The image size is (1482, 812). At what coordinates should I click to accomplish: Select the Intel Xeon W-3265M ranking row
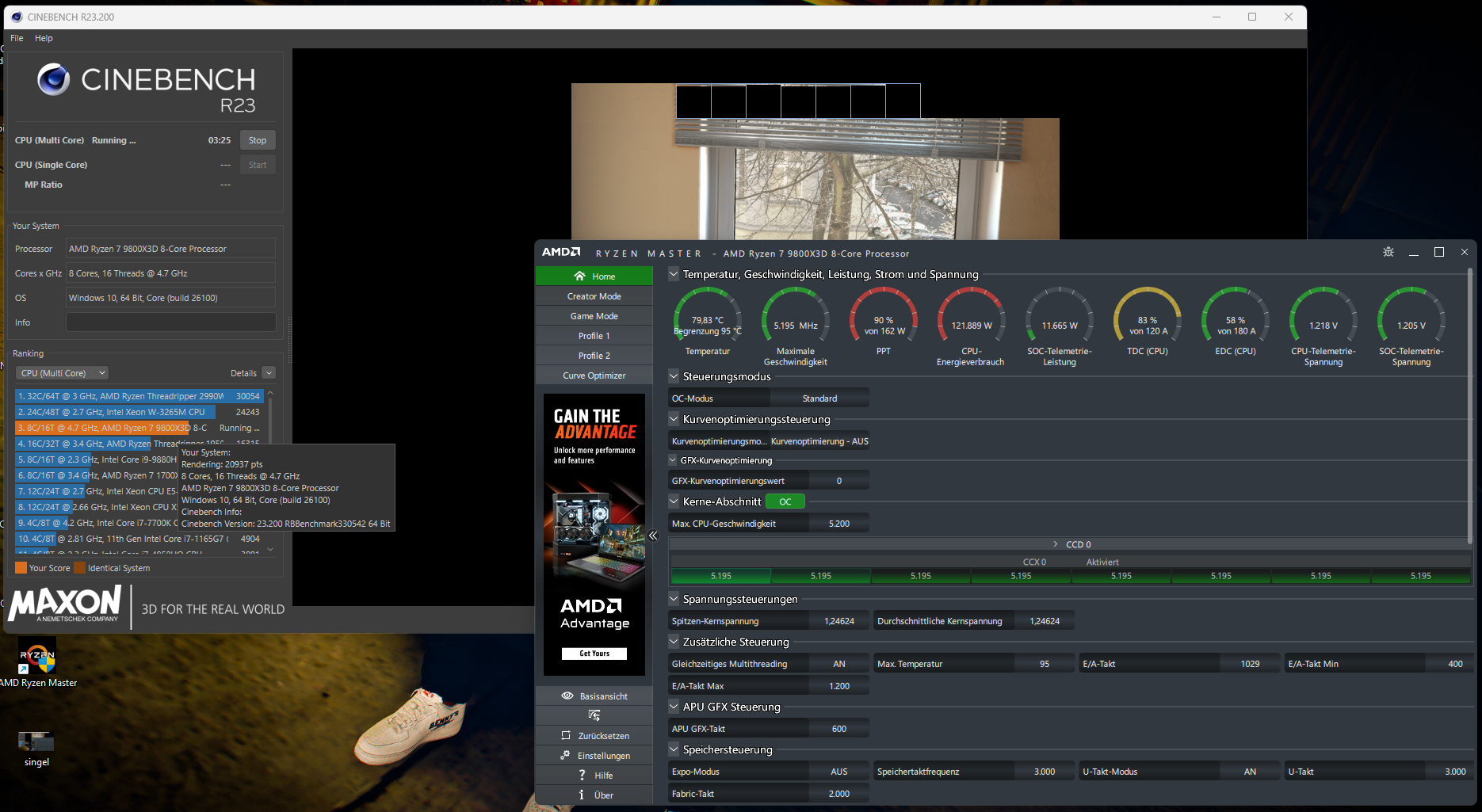tap(139, 412)
